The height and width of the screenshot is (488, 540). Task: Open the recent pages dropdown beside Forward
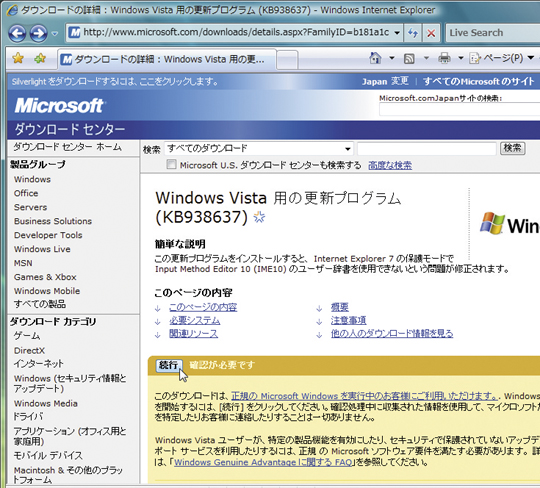pyautogui.click(x=55, y=34)
